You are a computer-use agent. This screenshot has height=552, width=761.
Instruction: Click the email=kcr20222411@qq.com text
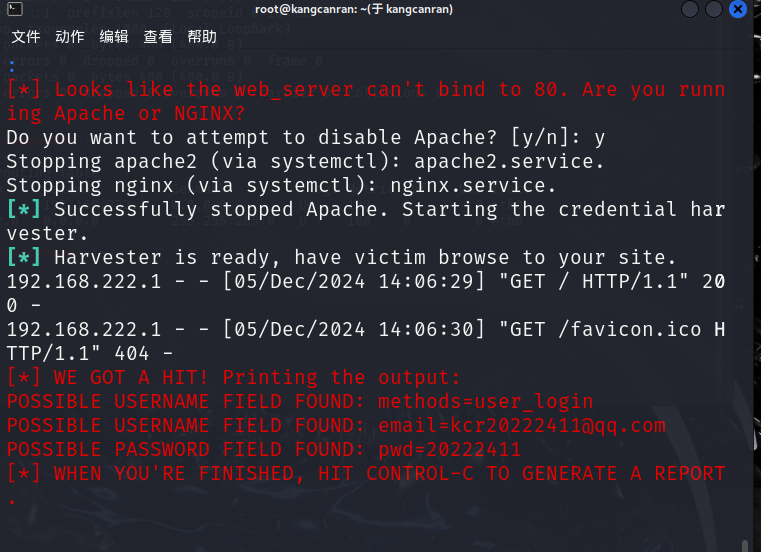click(x=522, y=426)
